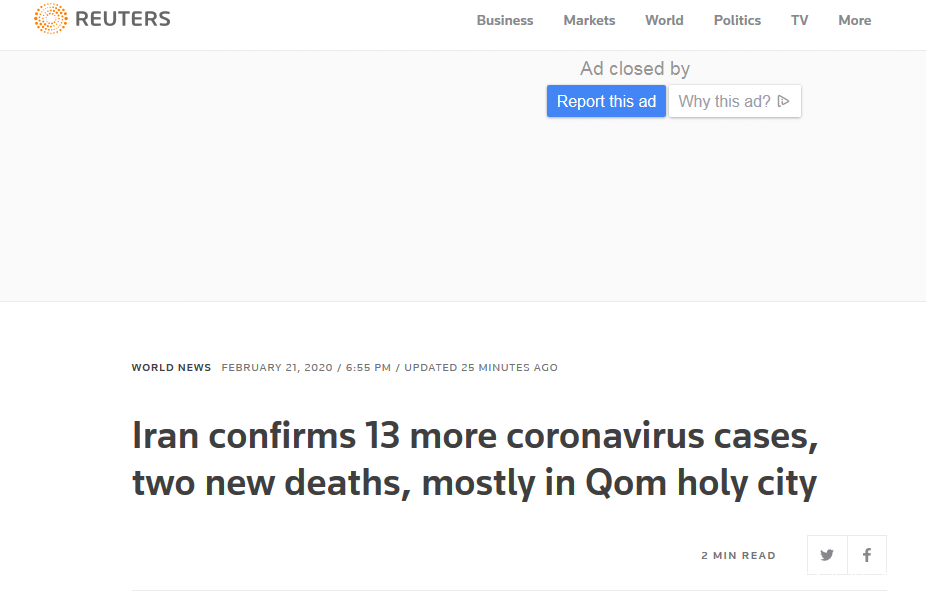
Task: Share the article on Facebook
Action: 867,556
